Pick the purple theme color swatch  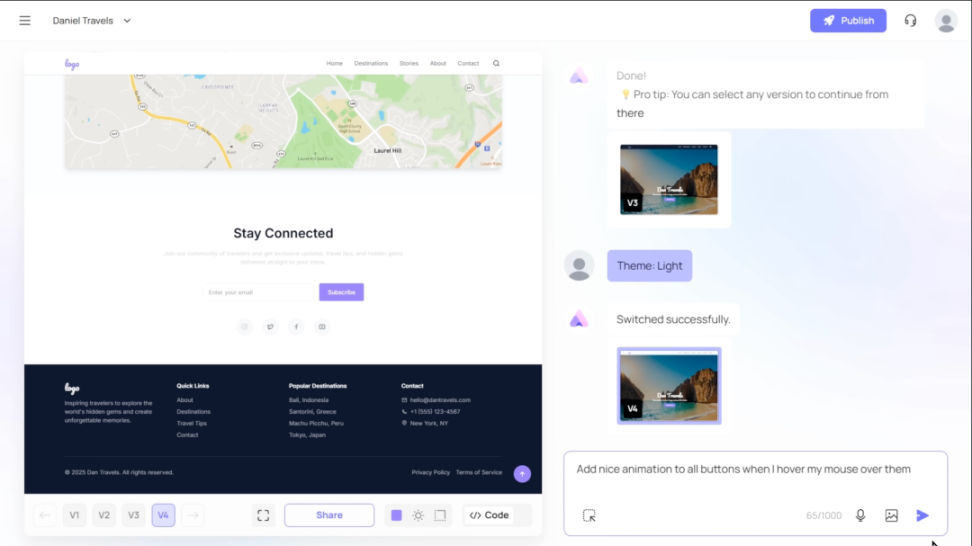point(397,515)
